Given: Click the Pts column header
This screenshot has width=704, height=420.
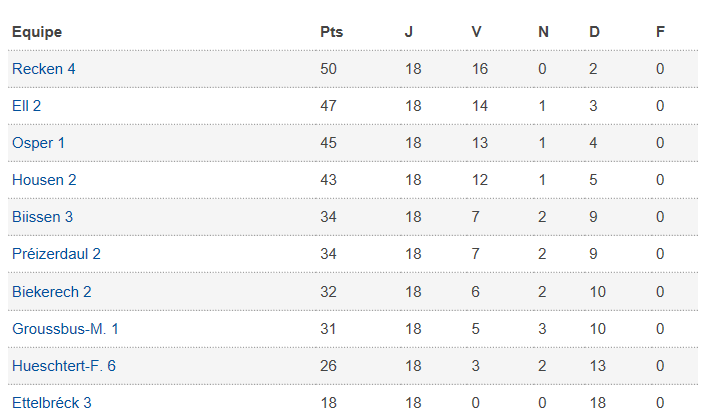Looking at the screenshot, I should [x=331, y=32].
